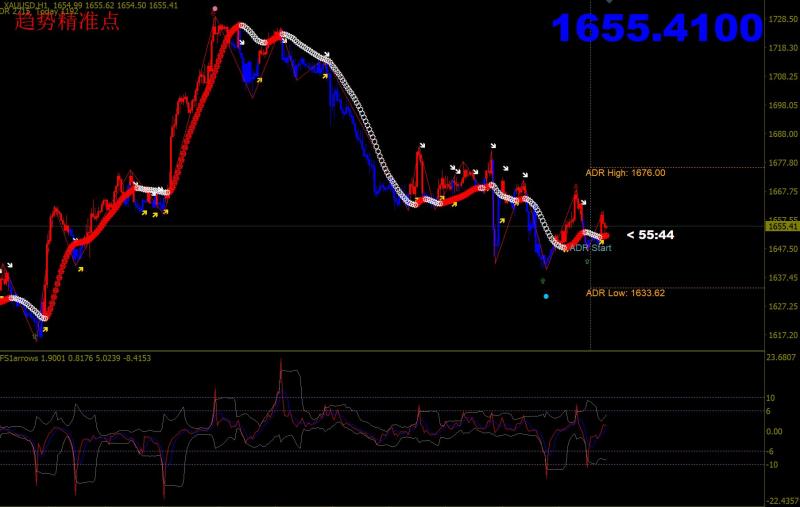Click the 23.6807 value on indicator scale
This screenshot has width=800, height=507.
click(781, 357)
